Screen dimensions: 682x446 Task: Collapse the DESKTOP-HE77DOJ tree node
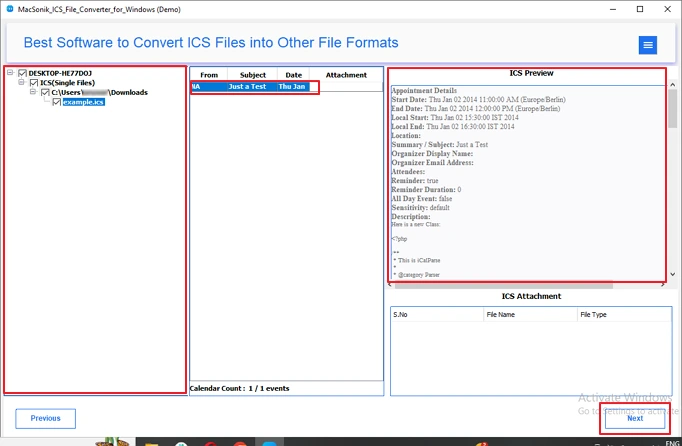pyautogui.click(x=10, y=73)
